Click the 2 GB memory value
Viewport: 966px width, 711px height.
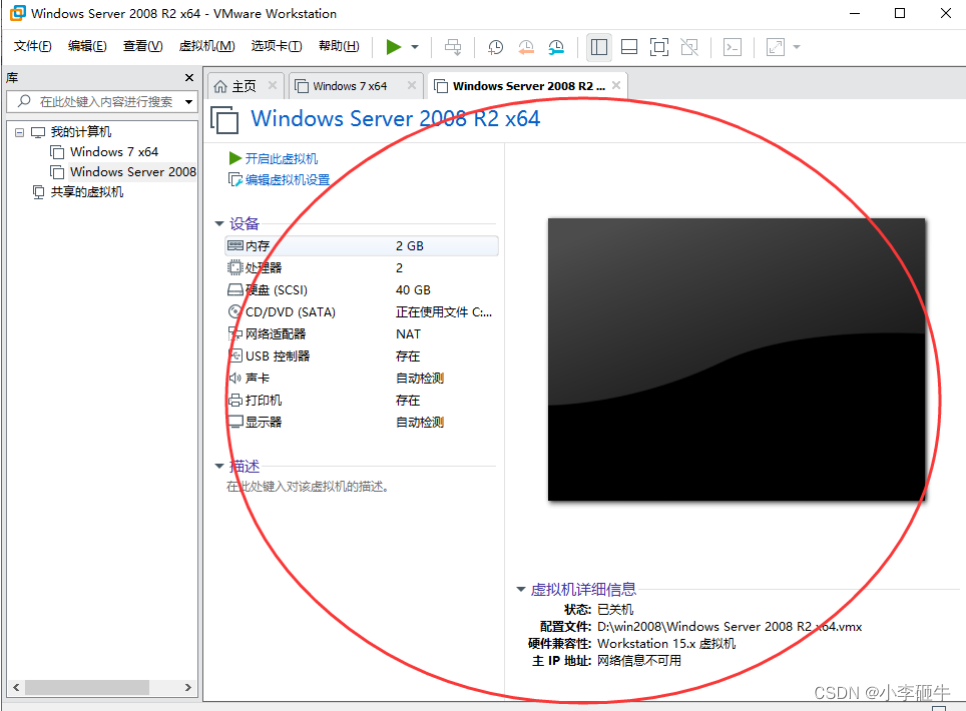[x=410, y=246]
